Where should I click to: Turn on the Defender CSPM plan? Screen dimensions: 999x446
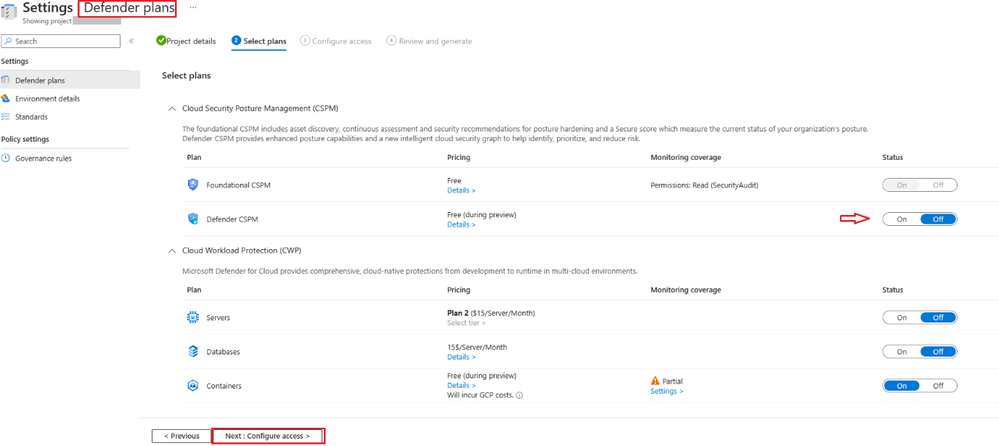click(x=901, y=219)
